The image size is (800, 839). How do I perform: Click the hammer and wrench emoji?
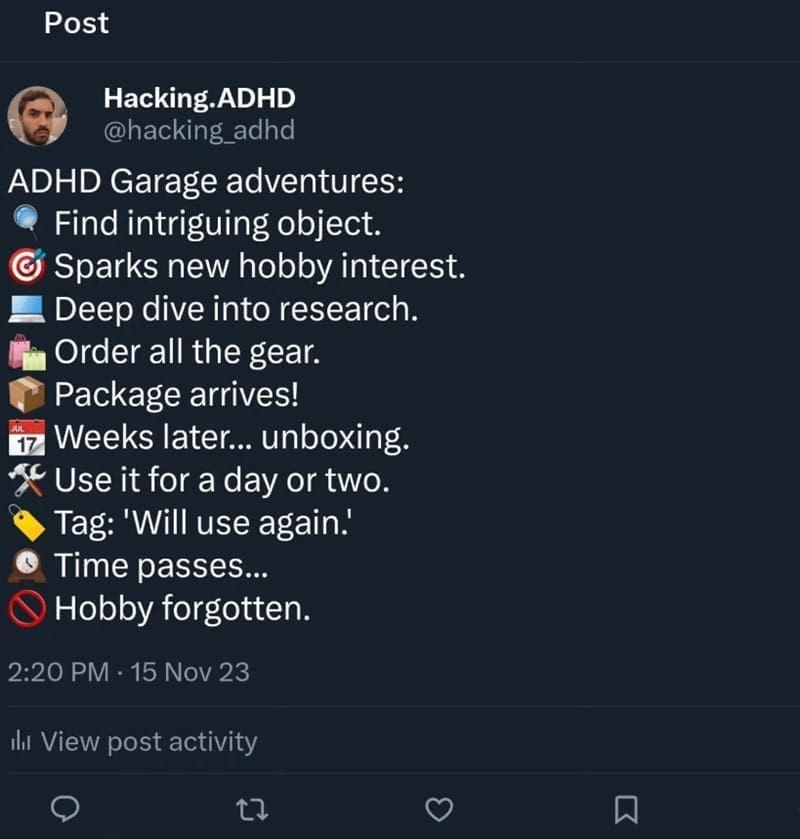(27, 481)
